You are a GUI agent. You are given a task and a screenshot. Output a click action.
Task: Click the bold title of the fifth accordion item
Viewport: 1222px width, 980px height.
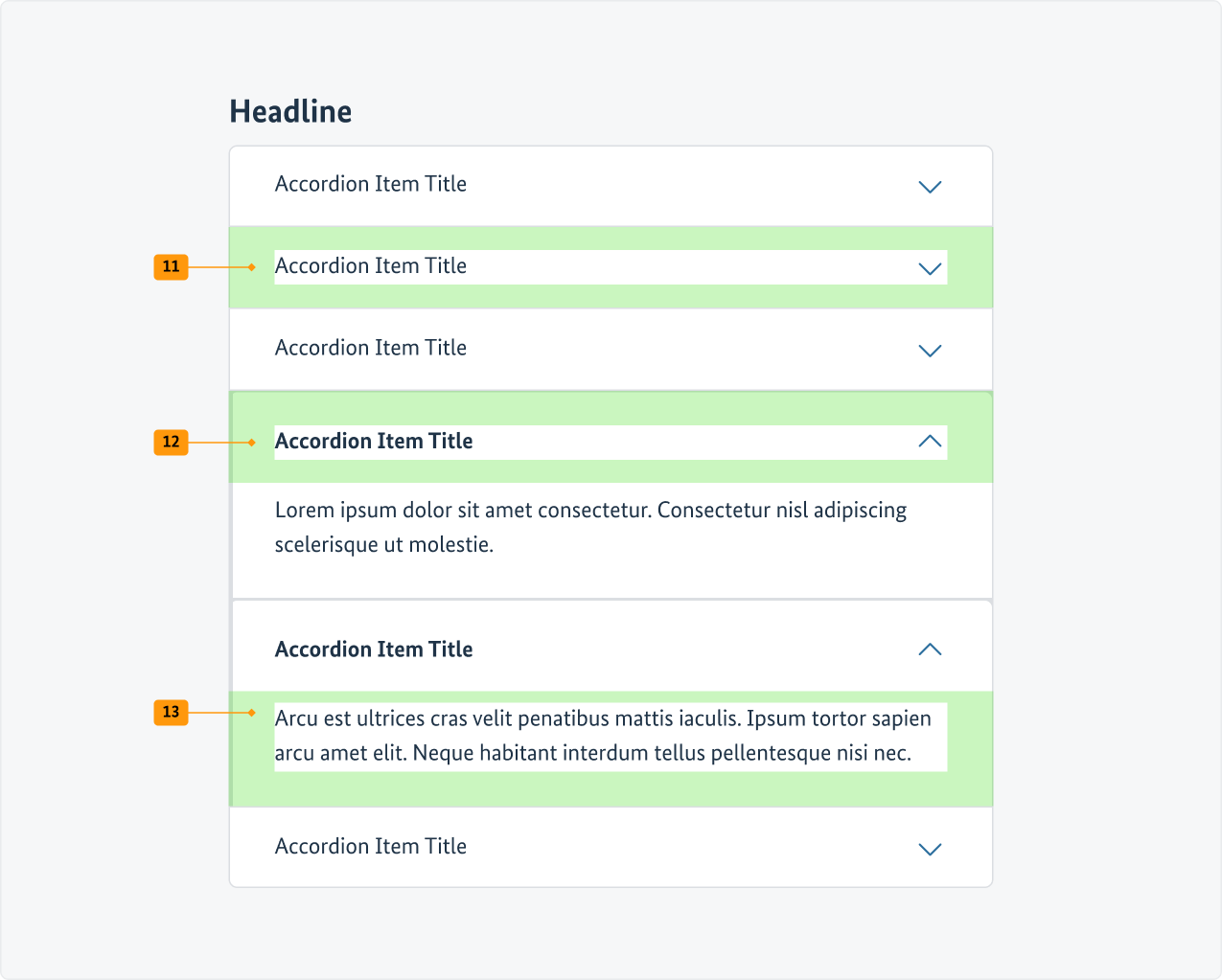[x=374, y=650]
